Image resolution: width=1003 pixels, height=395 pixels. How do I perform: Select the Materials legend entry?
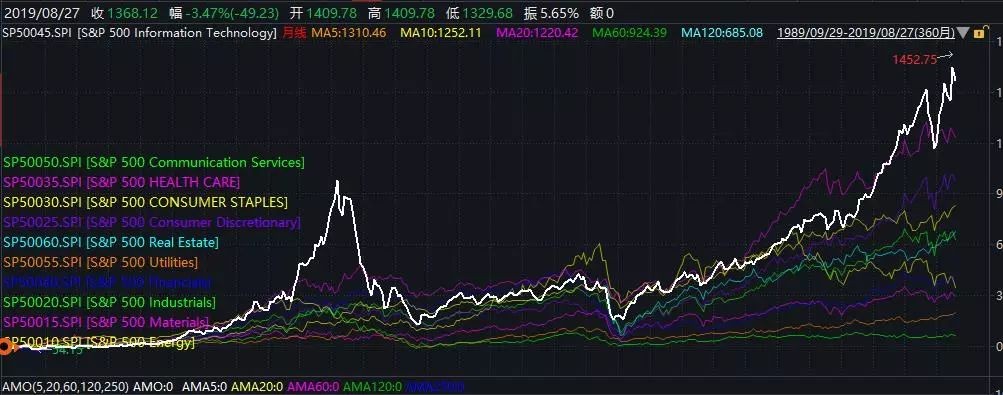pyautogui.click(x=106, y=321)
